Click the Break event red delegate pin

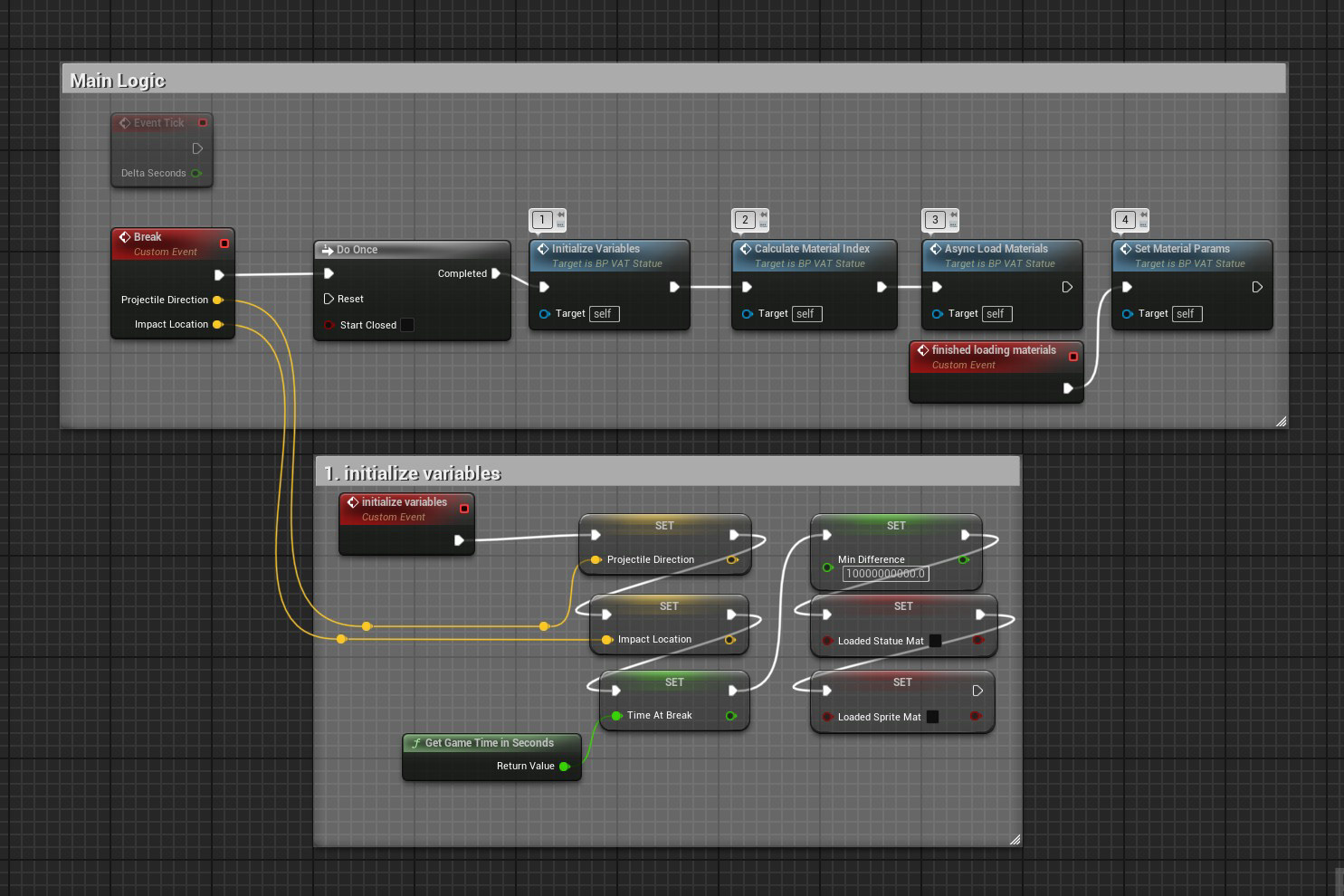(224, 243)
